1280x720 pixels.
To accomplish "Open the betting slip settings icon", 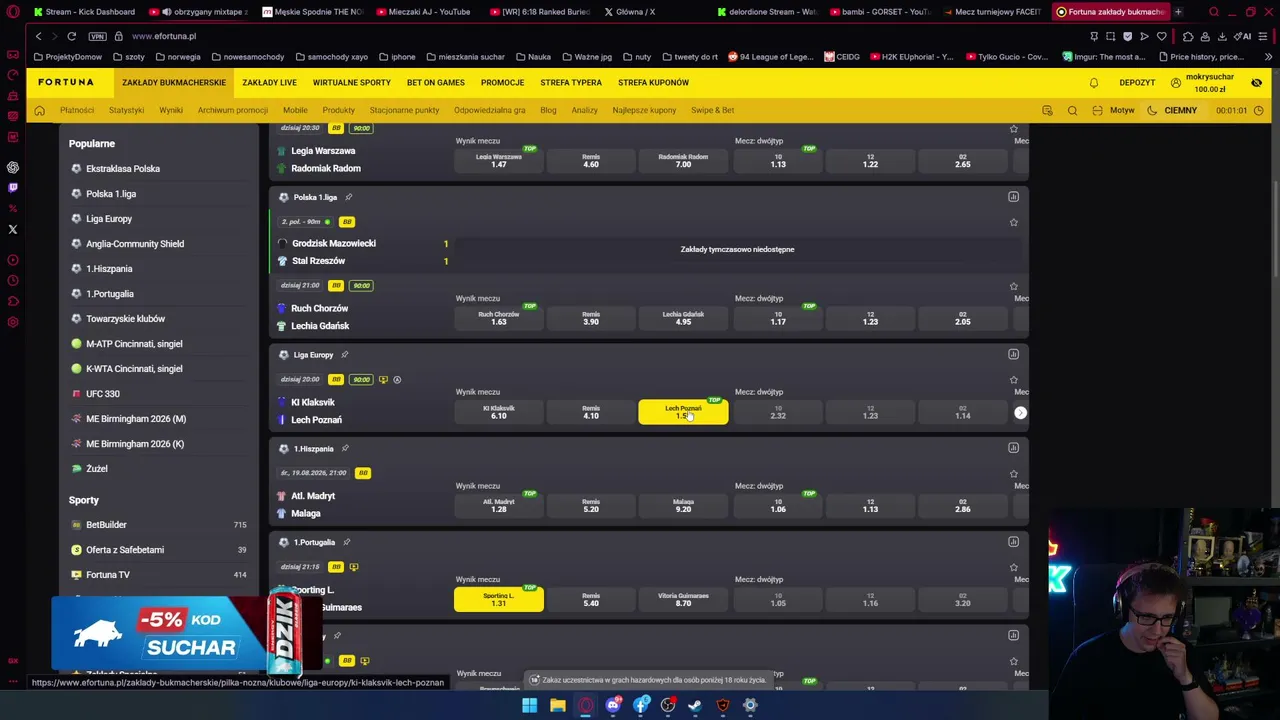I will tap(1047, 110).
